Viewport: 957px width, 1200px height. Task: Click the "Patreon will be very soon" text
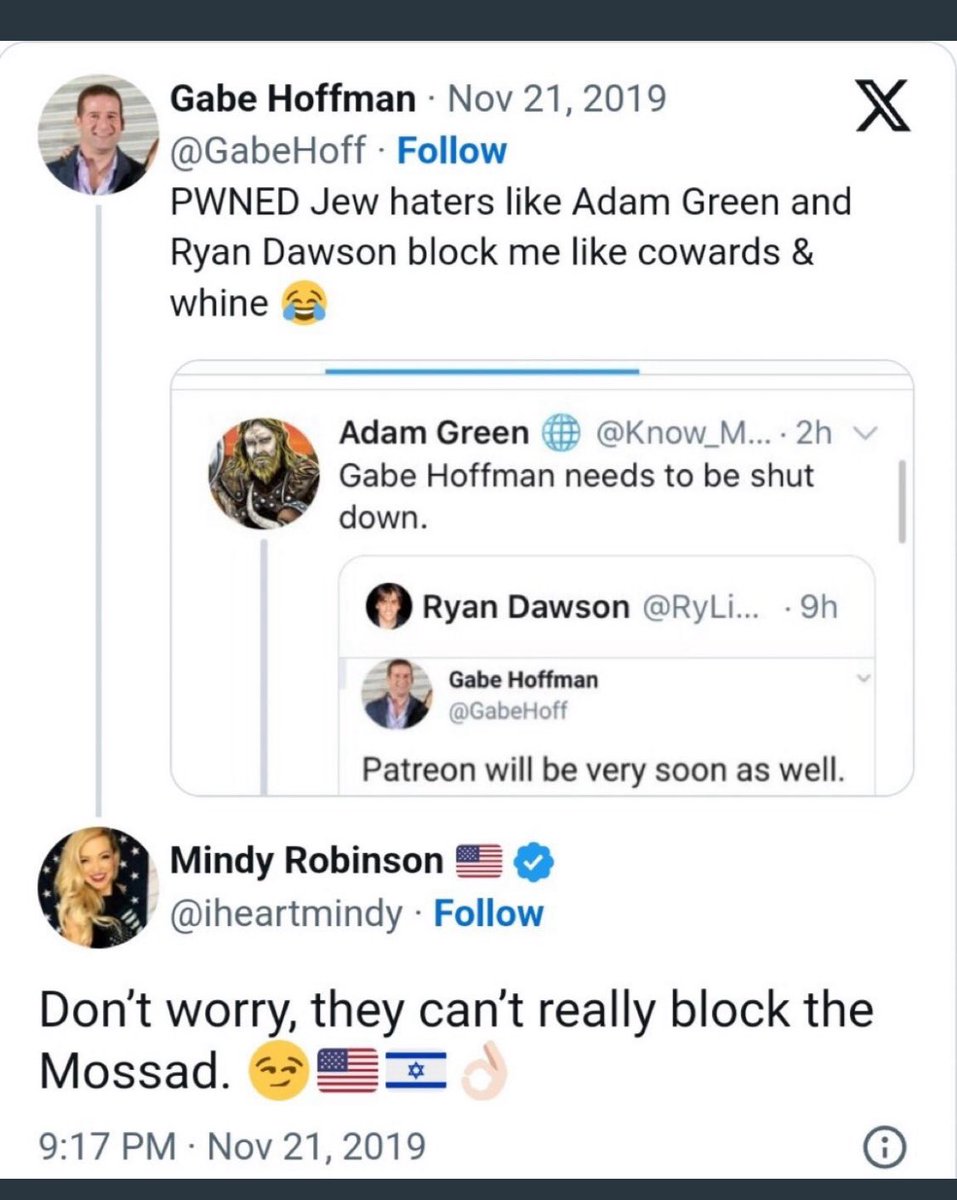click(x=597, y=770)
